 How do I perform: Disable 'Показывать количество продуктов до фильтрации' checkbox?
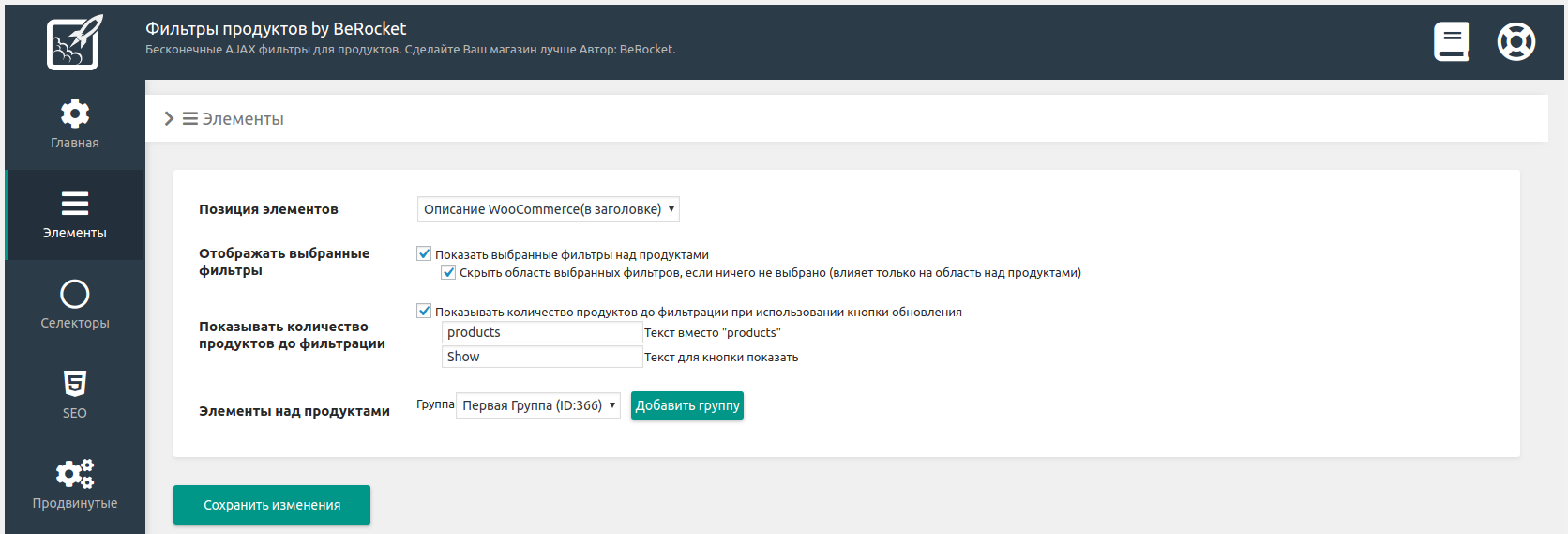(x=424, y=312)
